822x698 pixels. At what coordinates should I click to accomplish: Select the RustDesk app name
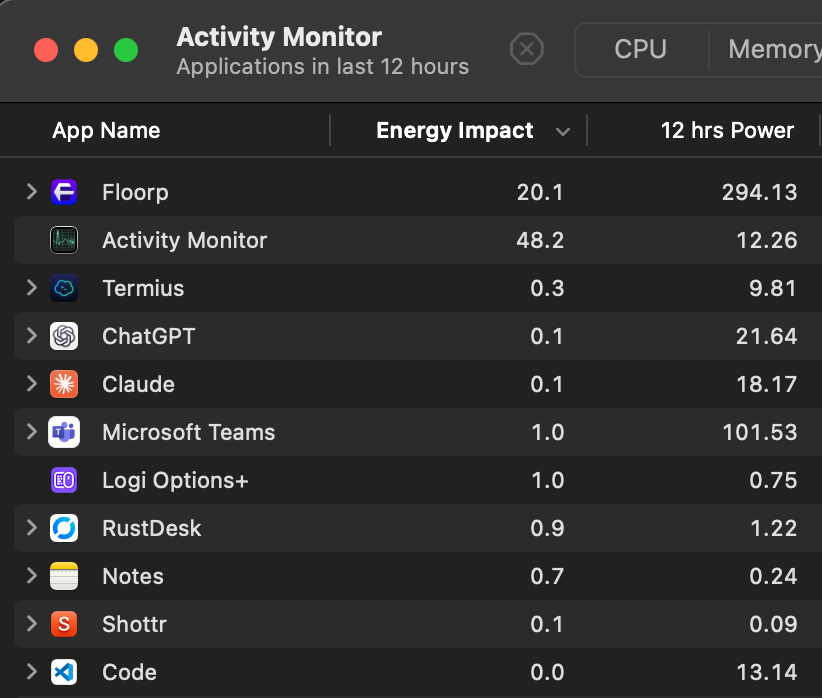152,529
